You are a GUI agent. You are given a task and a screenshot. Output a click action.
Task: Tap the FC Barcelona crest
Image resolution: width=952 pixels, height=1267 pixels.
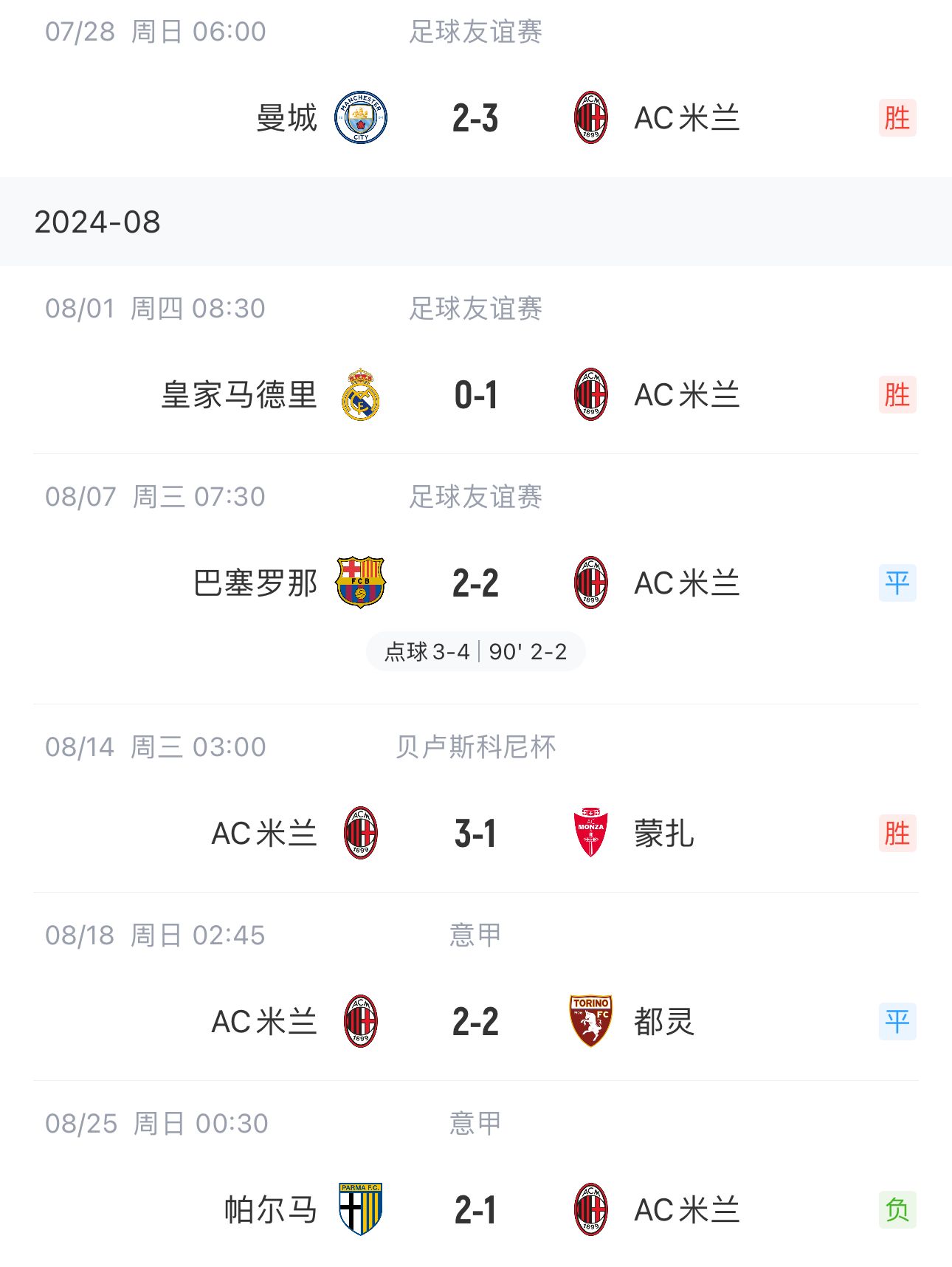pyautogui.click(x=361, y=583)
